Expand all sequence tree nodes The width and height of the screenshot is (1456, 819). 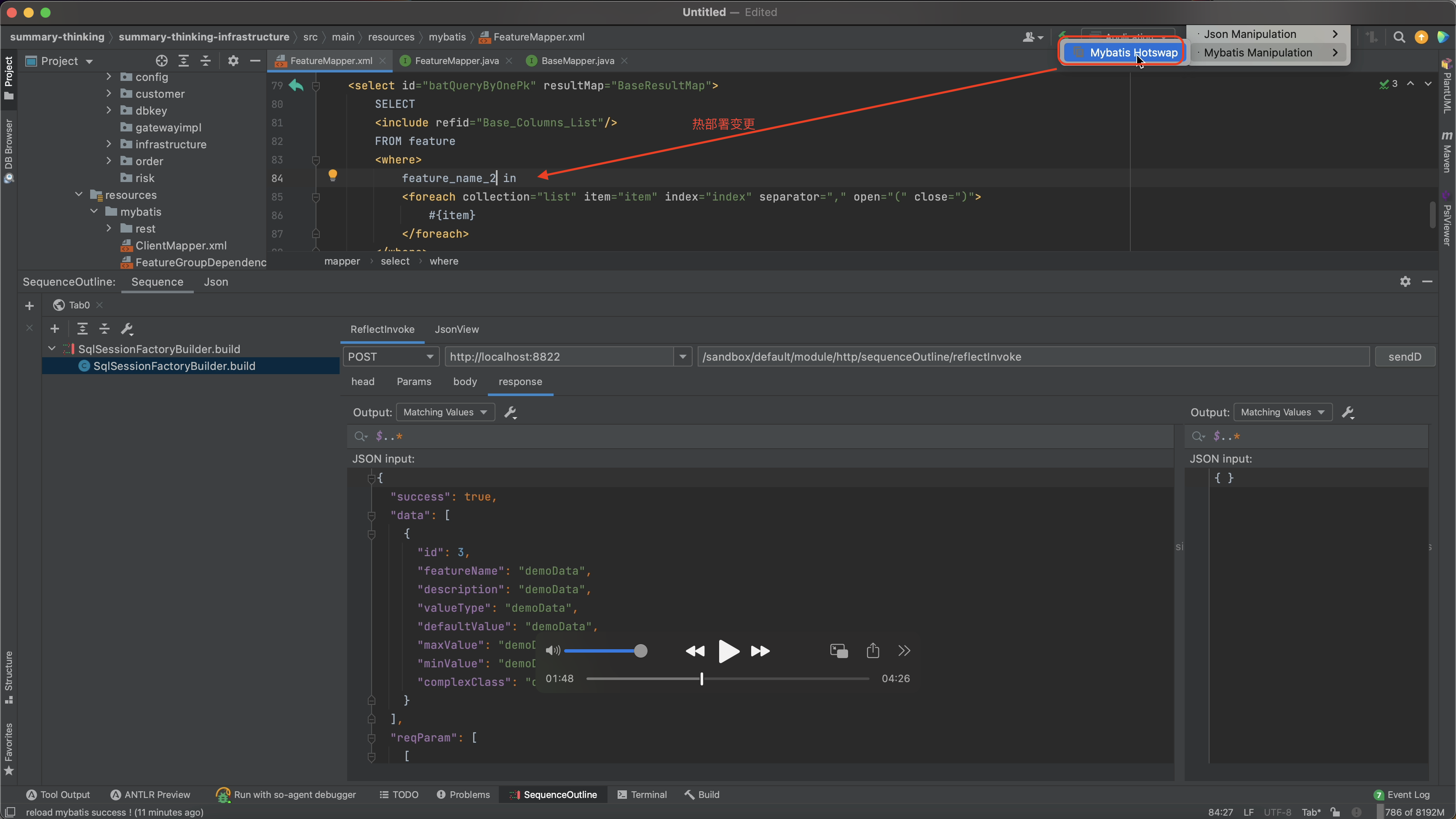(x=83, y=328)
